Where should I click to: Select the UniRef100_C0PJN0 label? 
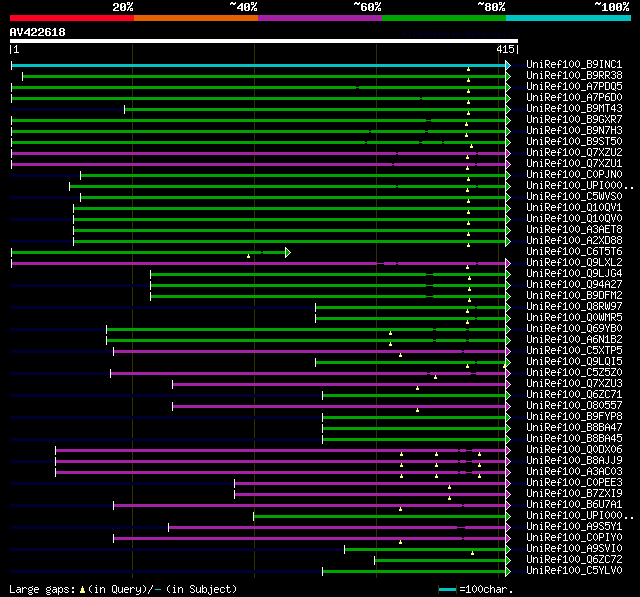point(574,175)
